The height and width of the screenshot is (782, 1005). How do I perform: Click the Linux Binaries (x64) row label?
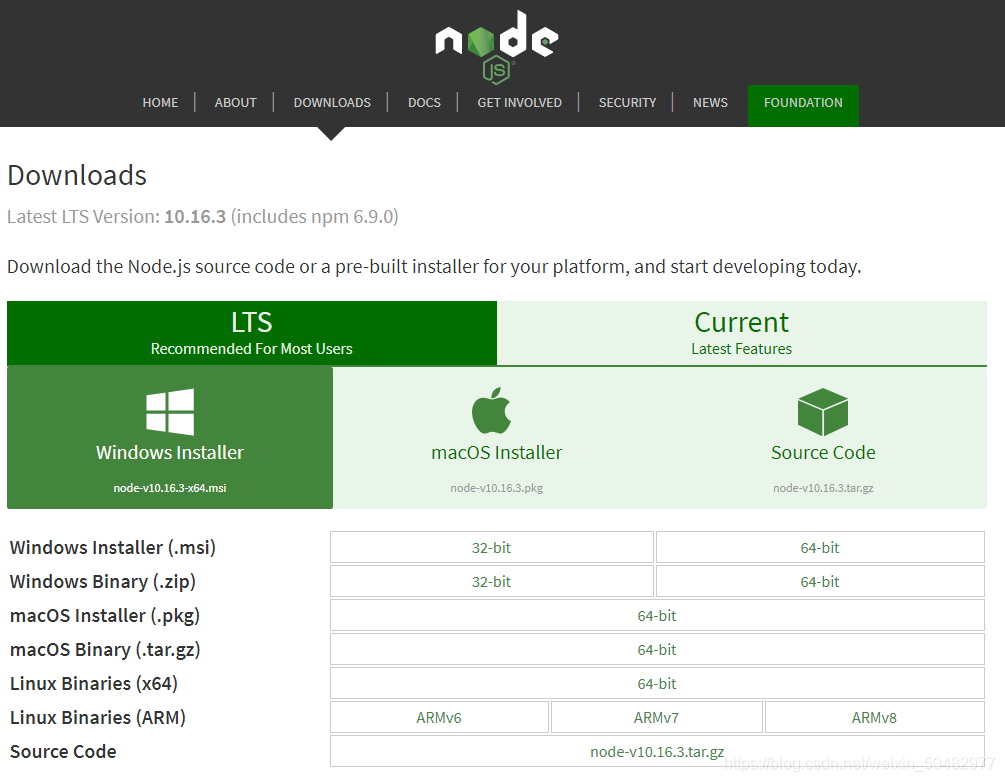click(94, 683)
